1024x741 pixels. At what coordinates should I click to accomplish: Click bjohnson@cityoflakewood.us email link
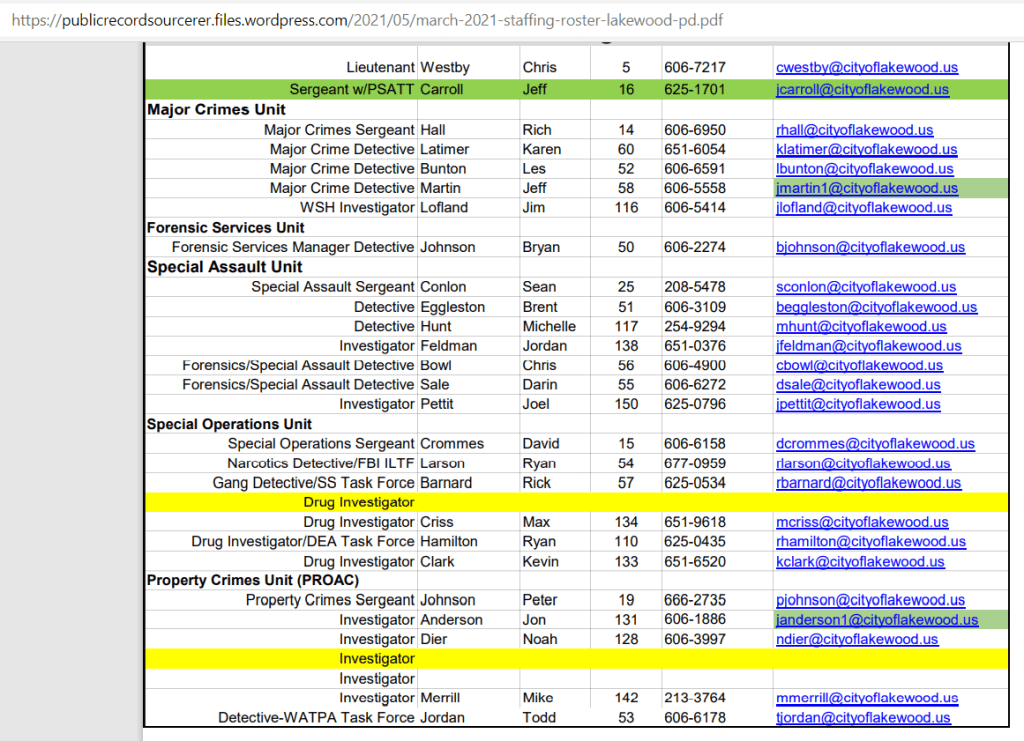point(870,247)
